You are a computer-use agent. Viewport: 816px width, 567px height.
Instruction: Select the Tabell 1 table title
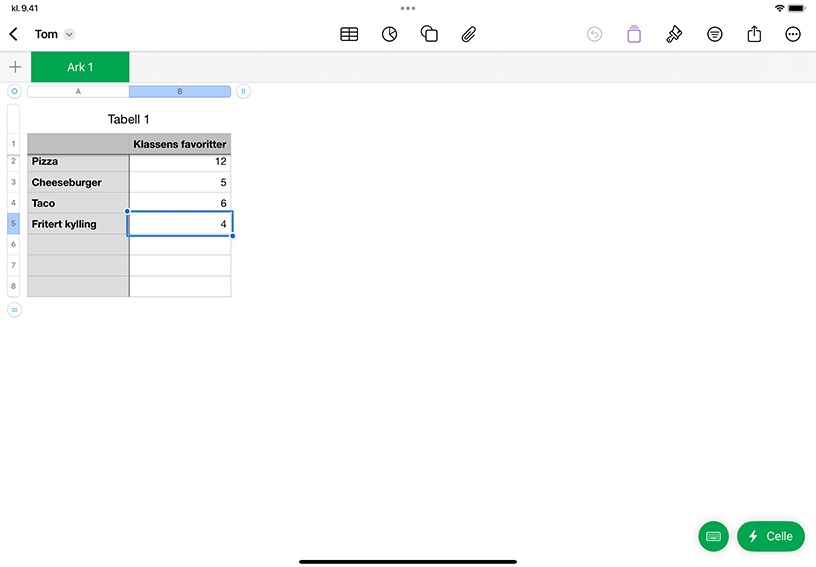[129, 119]
